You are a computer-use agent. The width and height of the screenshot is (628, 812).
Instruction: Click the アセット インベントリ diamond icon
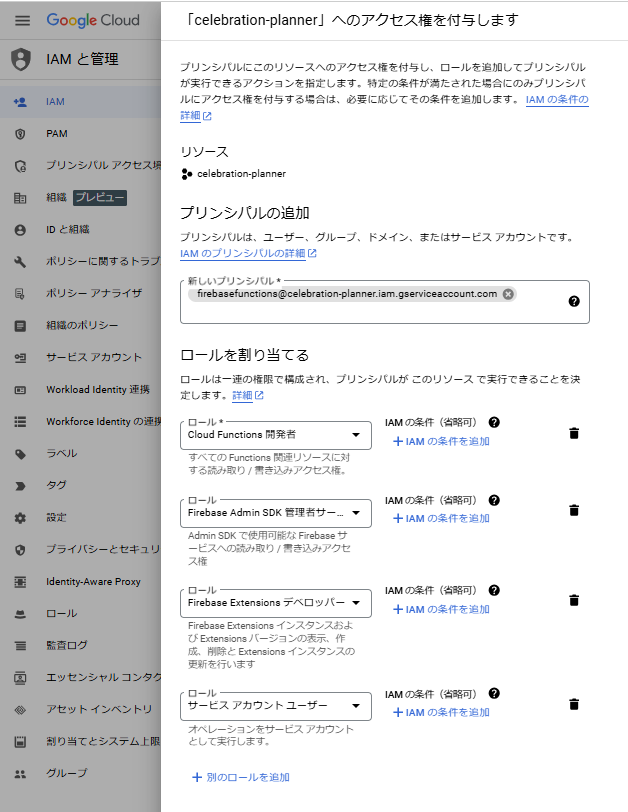tap(20, 710)
